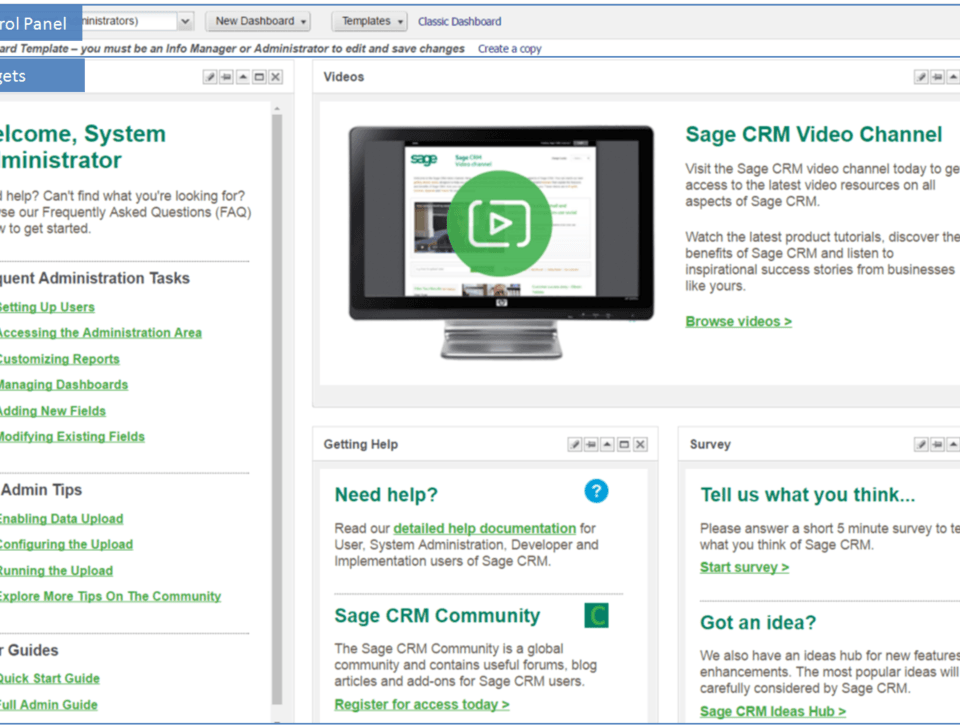Screen dimensions: 960x728
Task: Close the Getting Help gadget
Action: (640, 445)
